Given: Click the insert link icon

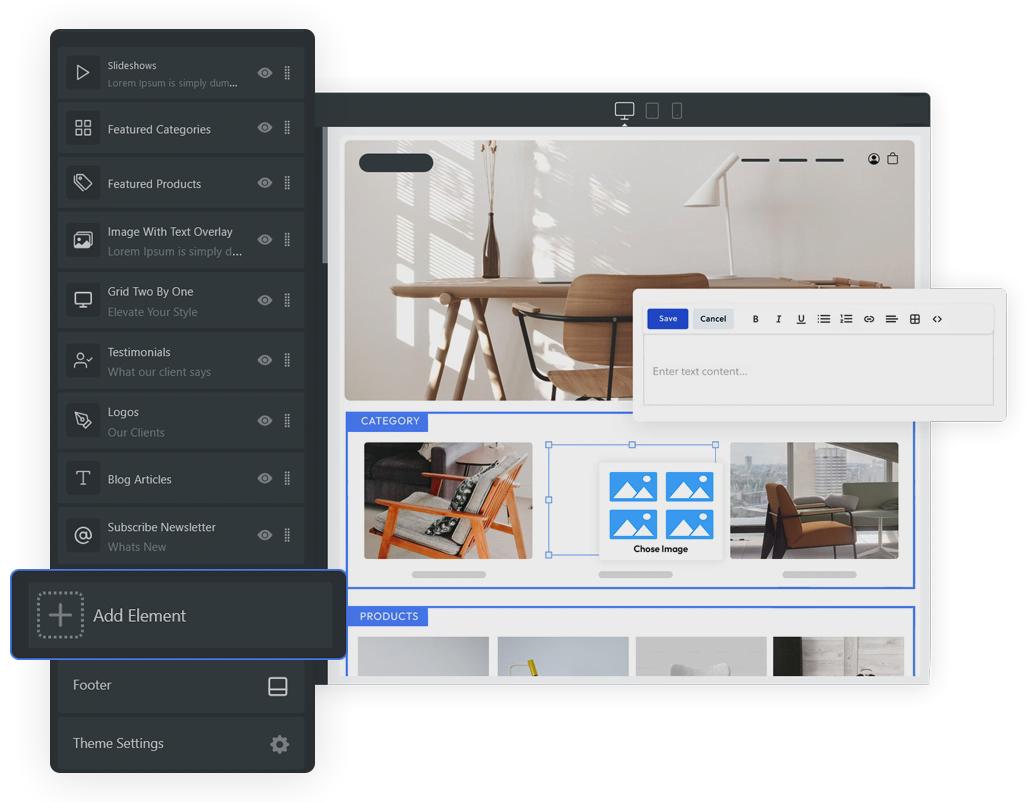Looking at the screenshot, I should [869, 319].
